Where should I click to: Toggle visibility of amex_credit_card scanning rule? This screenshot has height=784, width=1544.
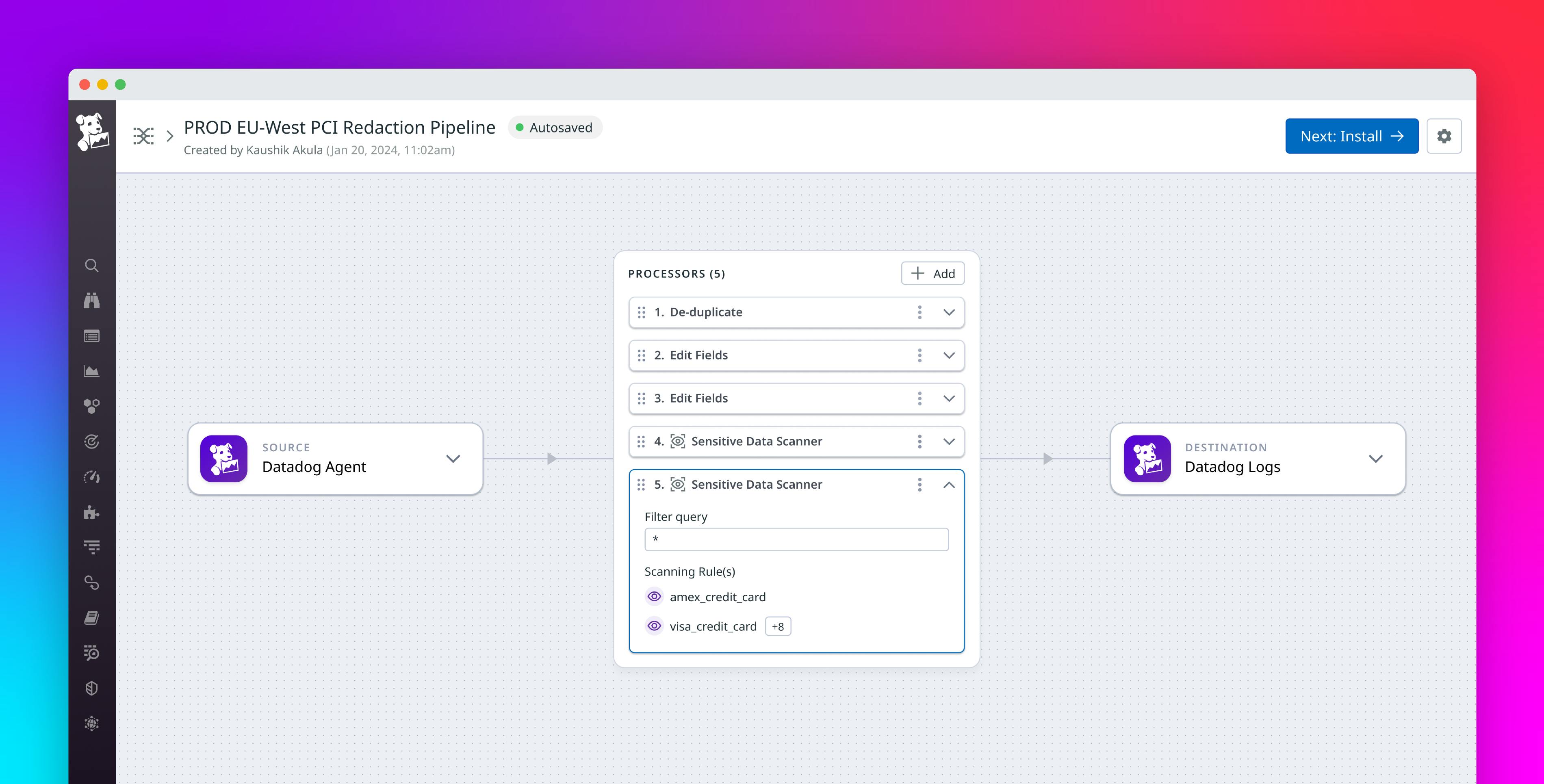pos(654,596)
